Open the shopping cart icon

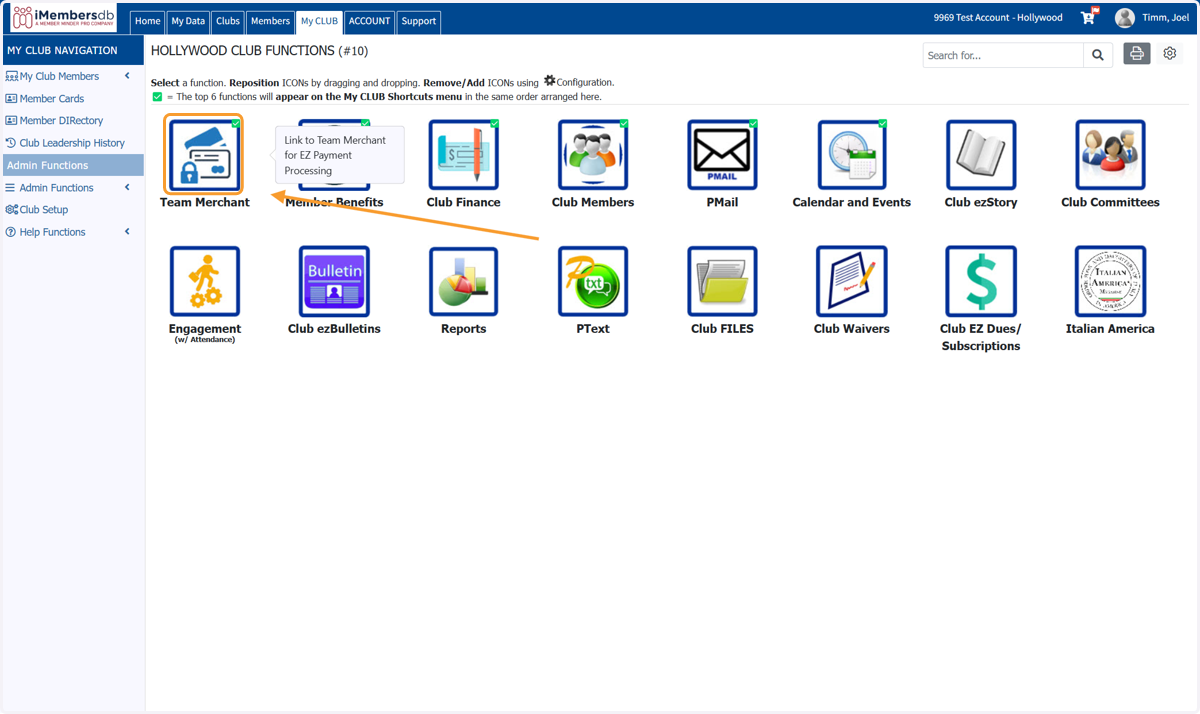[1088, 17]
